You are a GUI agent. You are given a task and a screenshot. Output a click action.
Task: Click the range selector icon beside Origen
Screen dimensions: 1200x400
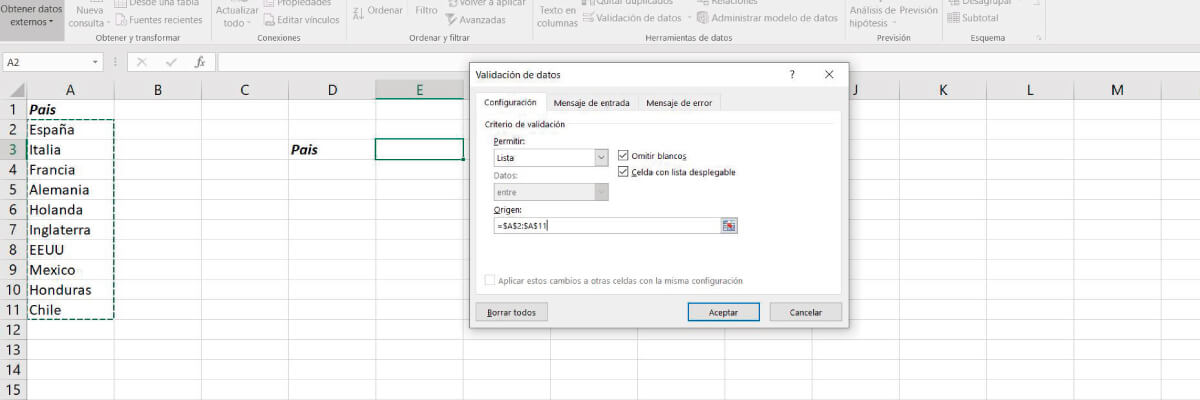pyautogui.click(x=729, y=226)
